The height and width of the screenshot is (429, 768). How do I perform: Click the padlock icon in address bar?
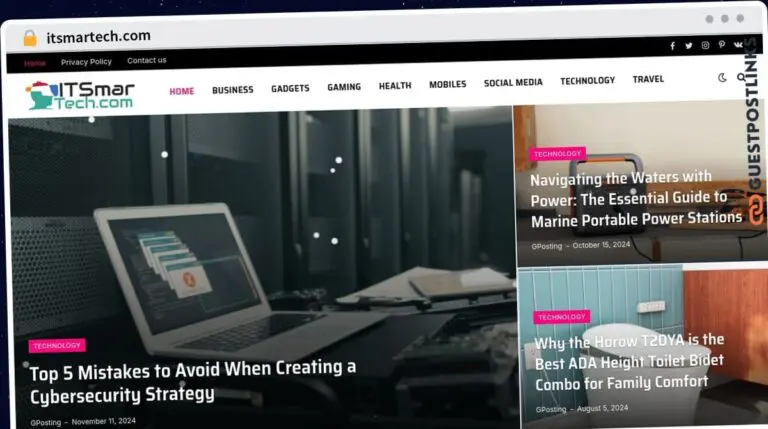click(30, 38)
